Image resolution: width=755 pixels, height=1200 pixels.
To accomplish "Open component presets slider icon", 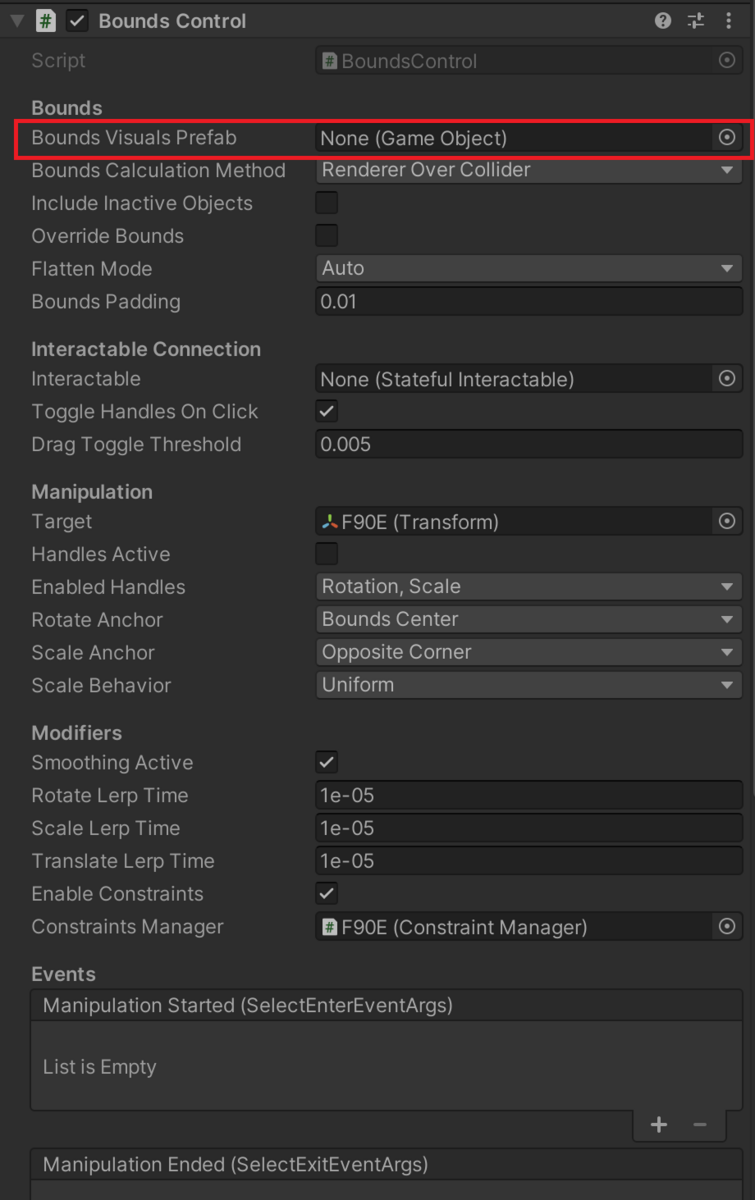I will [x=696, y=20].
